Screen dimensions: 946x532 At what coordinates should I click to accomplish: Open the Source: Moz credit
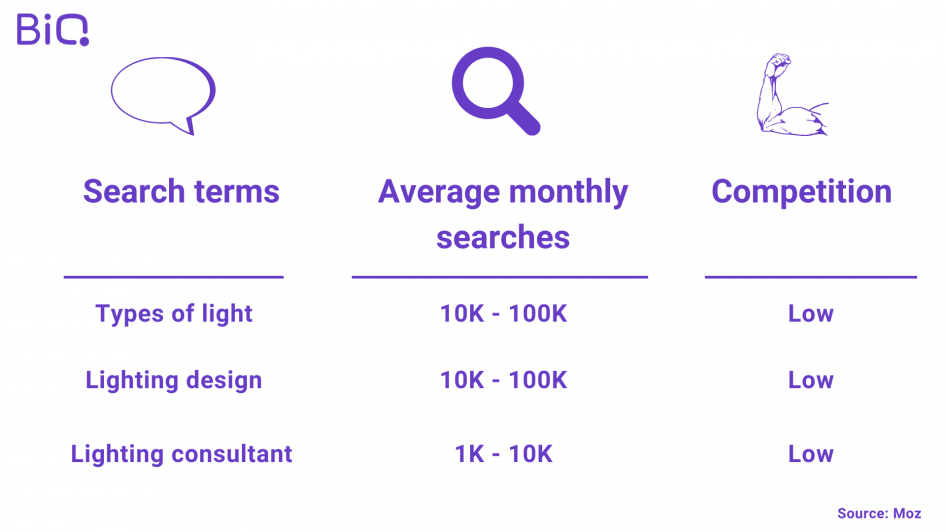[x=879, y=513]
